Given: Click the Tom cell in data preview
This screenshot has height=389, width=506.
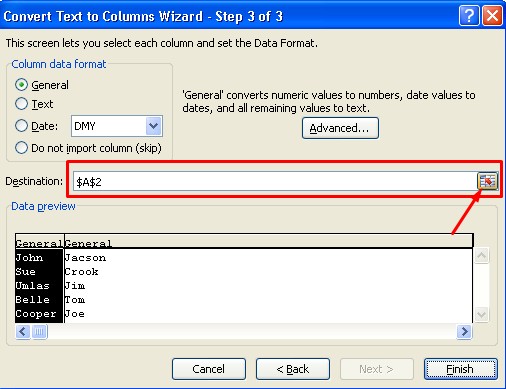Looking at the screenshot, I should [75, 300].
